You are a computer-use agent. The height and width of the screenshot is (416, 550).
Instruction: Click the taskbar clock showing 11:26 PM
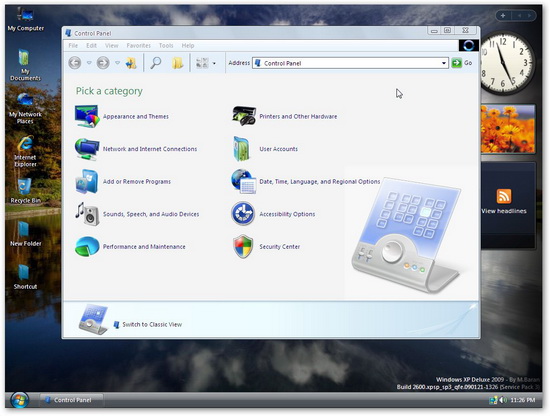(x=523, y=400)
